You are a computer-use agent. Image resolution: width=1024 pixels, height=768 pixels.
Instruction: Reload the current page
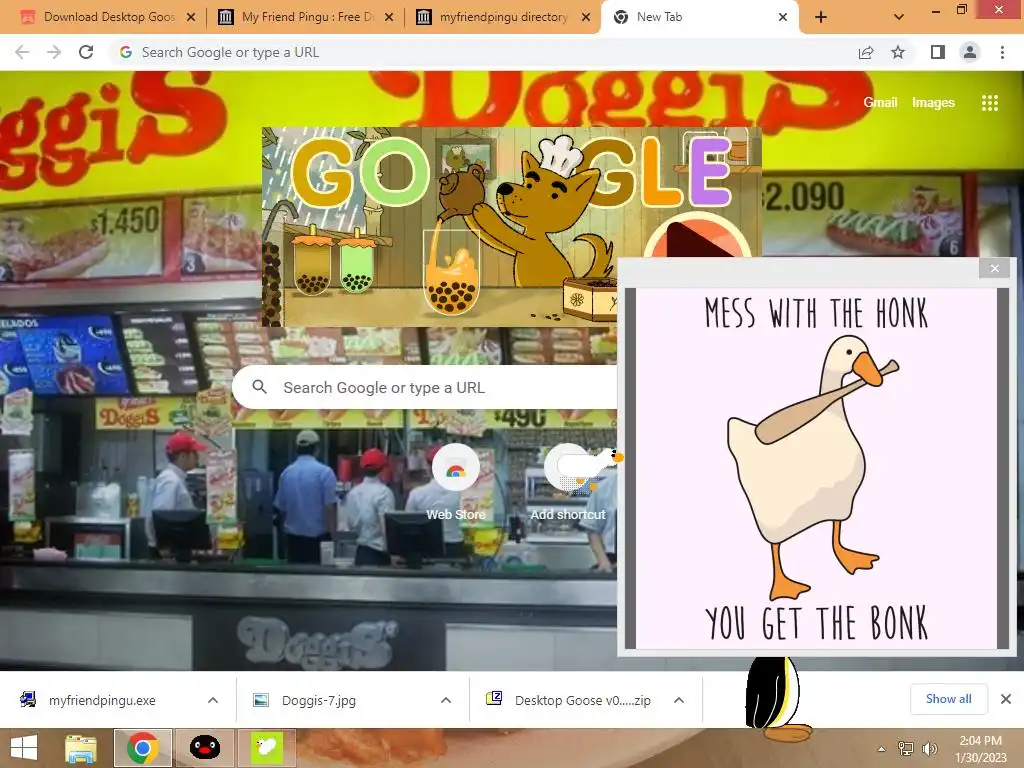tap(86, 52)
